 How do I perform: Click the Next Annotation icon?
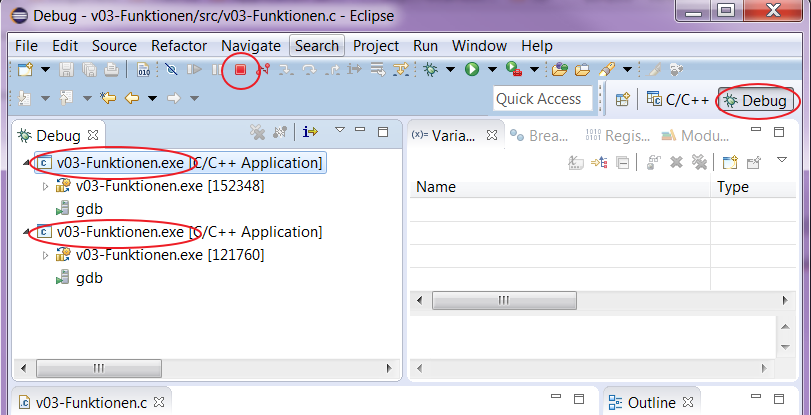(24, 98)
